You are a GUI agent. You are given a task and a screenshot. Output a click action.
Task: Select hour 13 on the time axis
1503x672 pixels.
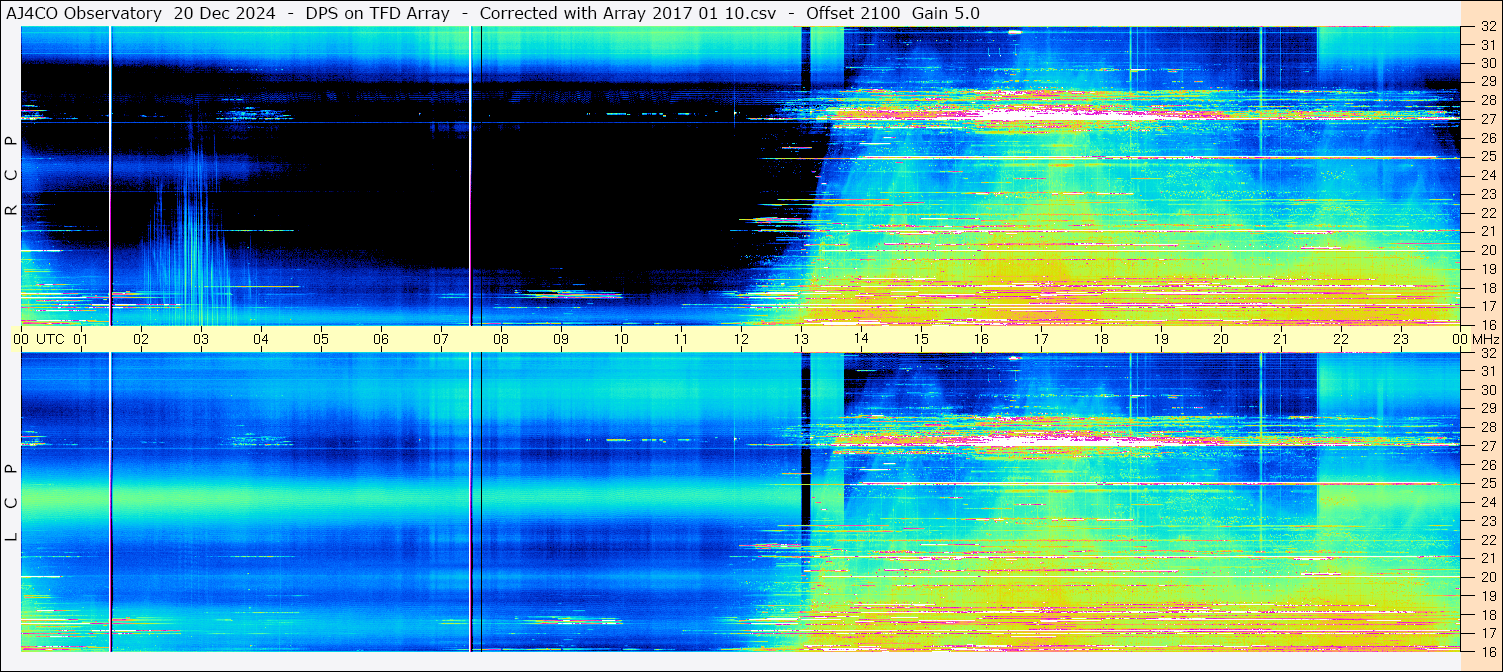pos(801,339)
